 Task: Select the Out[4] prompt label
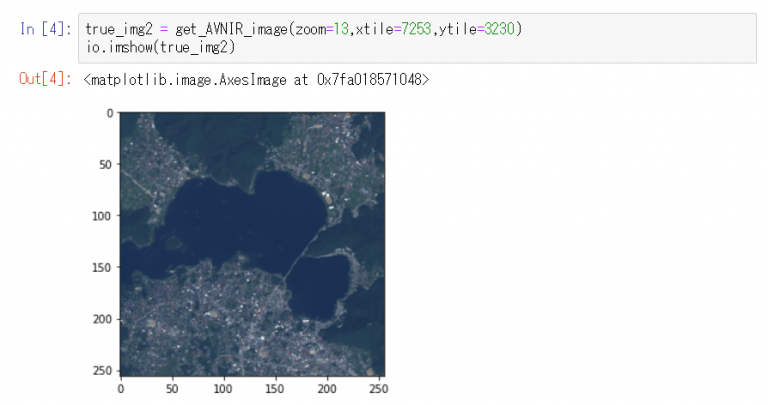pyautogui.click(x=46, y=78)
